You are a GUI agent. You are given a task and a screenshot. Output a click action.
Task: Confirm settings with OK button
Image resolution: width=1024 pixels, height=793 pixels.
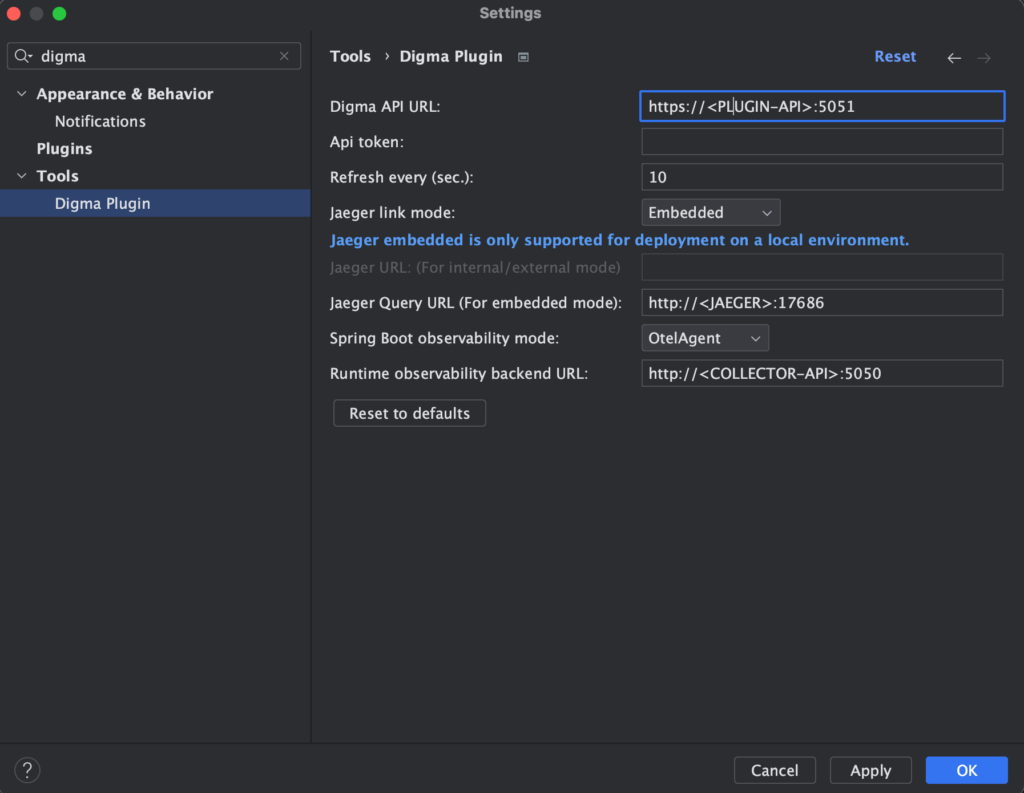[967, 770]
